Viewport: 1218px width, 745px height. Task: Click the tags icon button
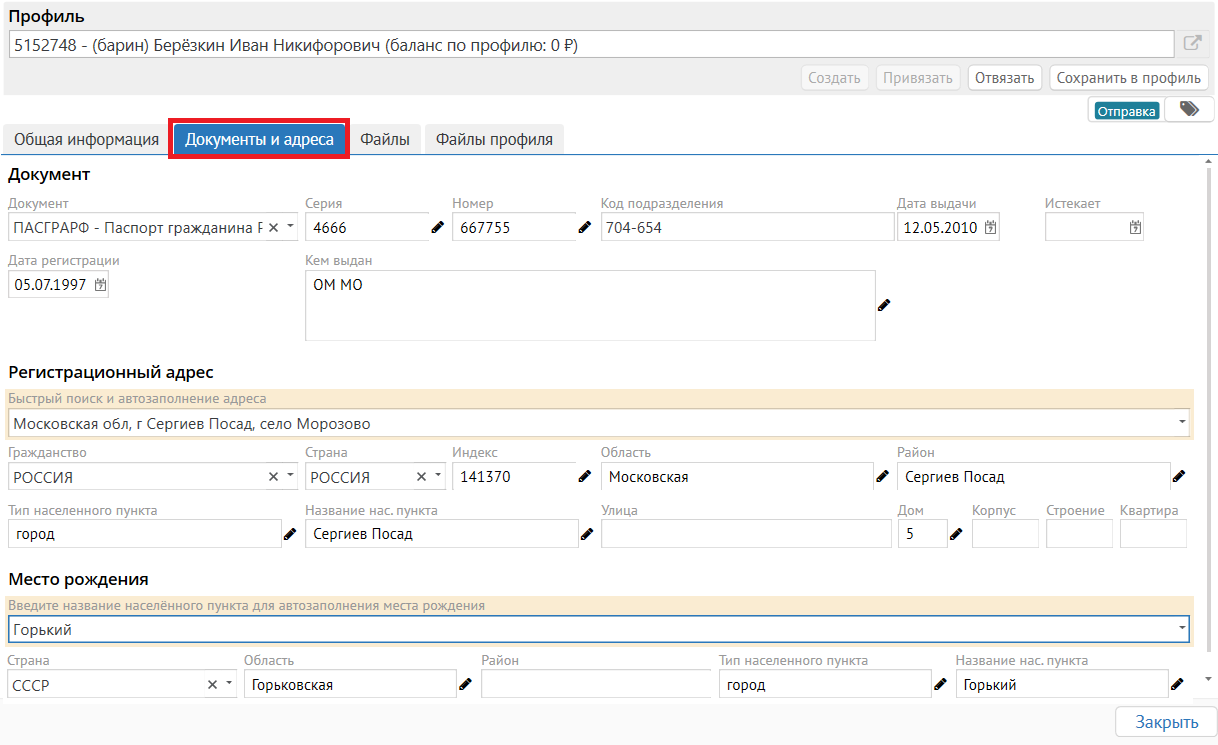click(1188, 110)
